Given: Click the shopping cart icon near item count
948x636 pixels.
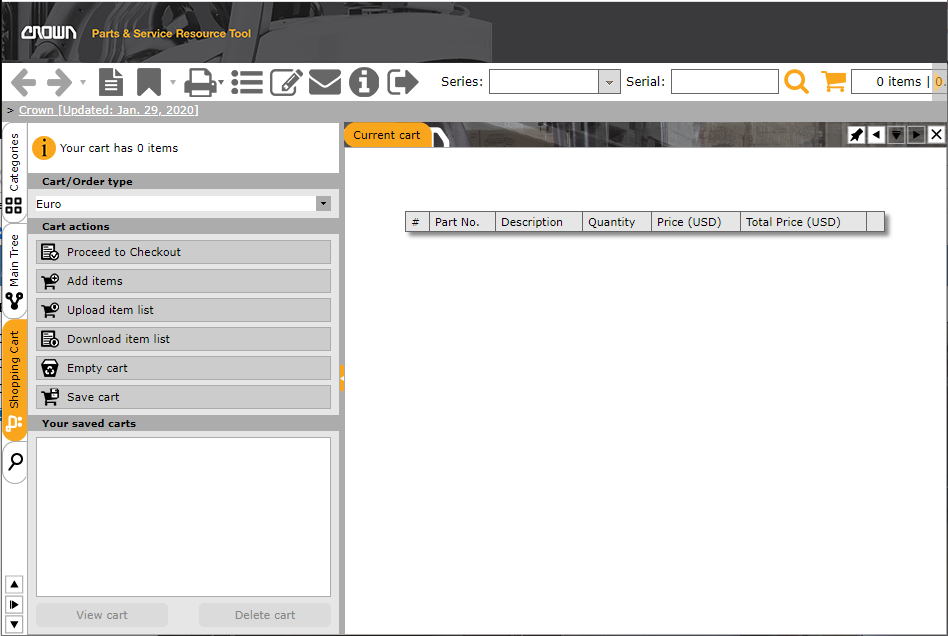Looking at the screenshot, I should pos(834,82).
